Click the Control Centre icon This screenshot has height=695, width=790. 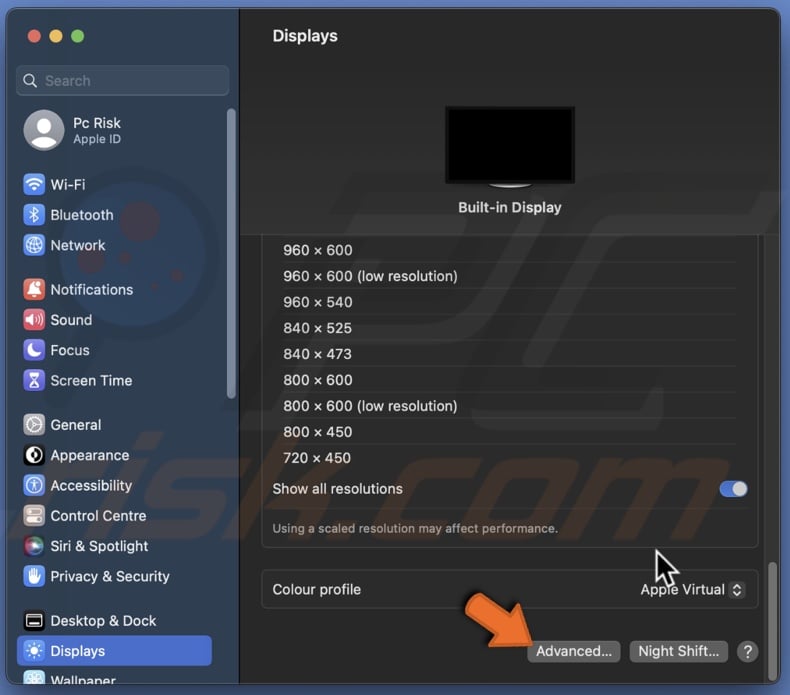[x=34, y=516]
